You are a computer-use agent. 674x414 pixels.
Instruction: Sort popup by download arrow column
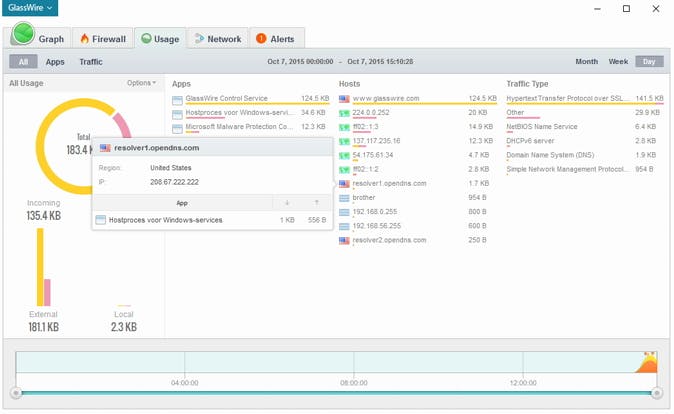coord(287,203)
